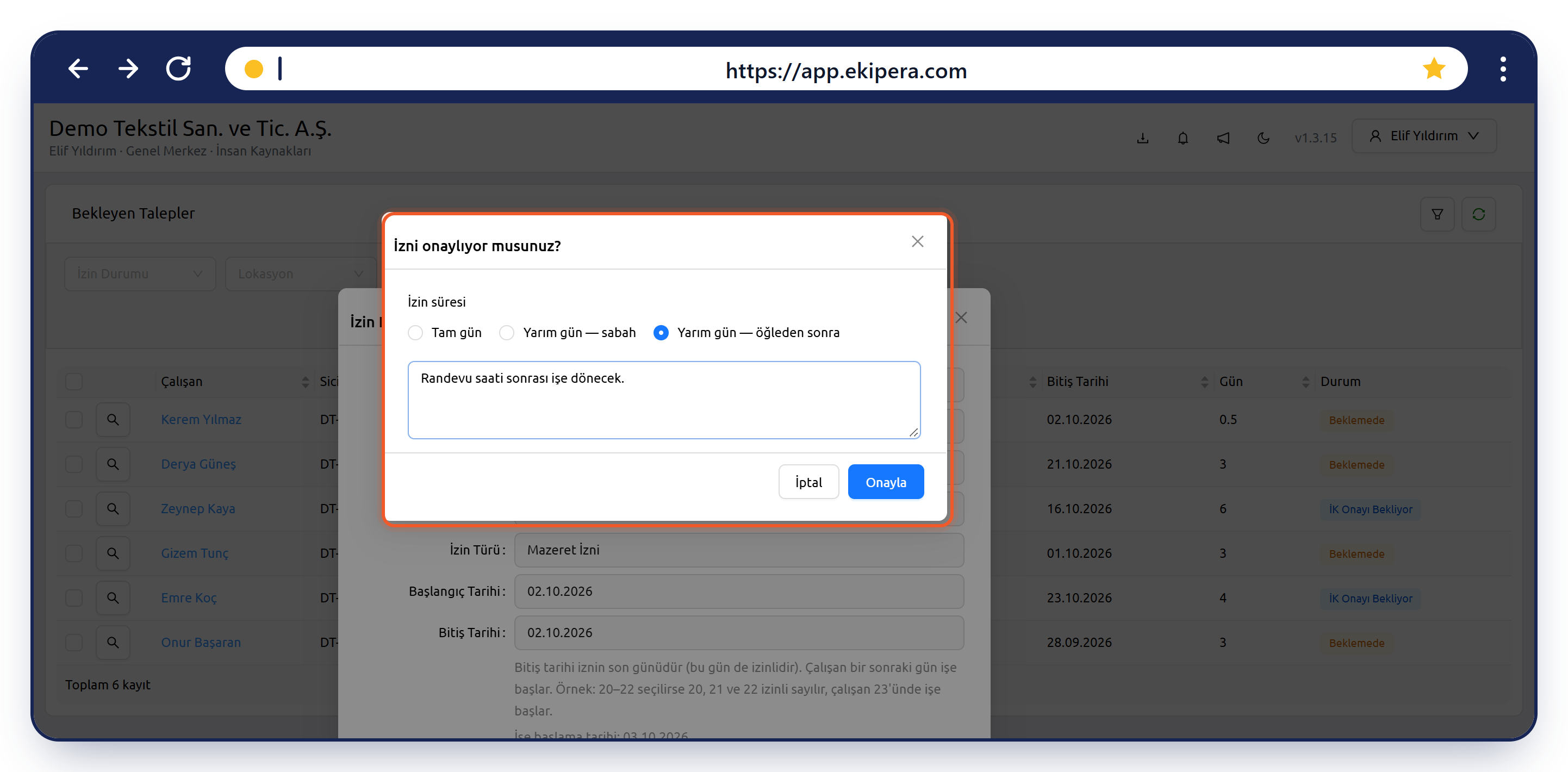The image size is (1568, 772).
Task: Open the browser three-dot menu
Action: [1503, 69]
